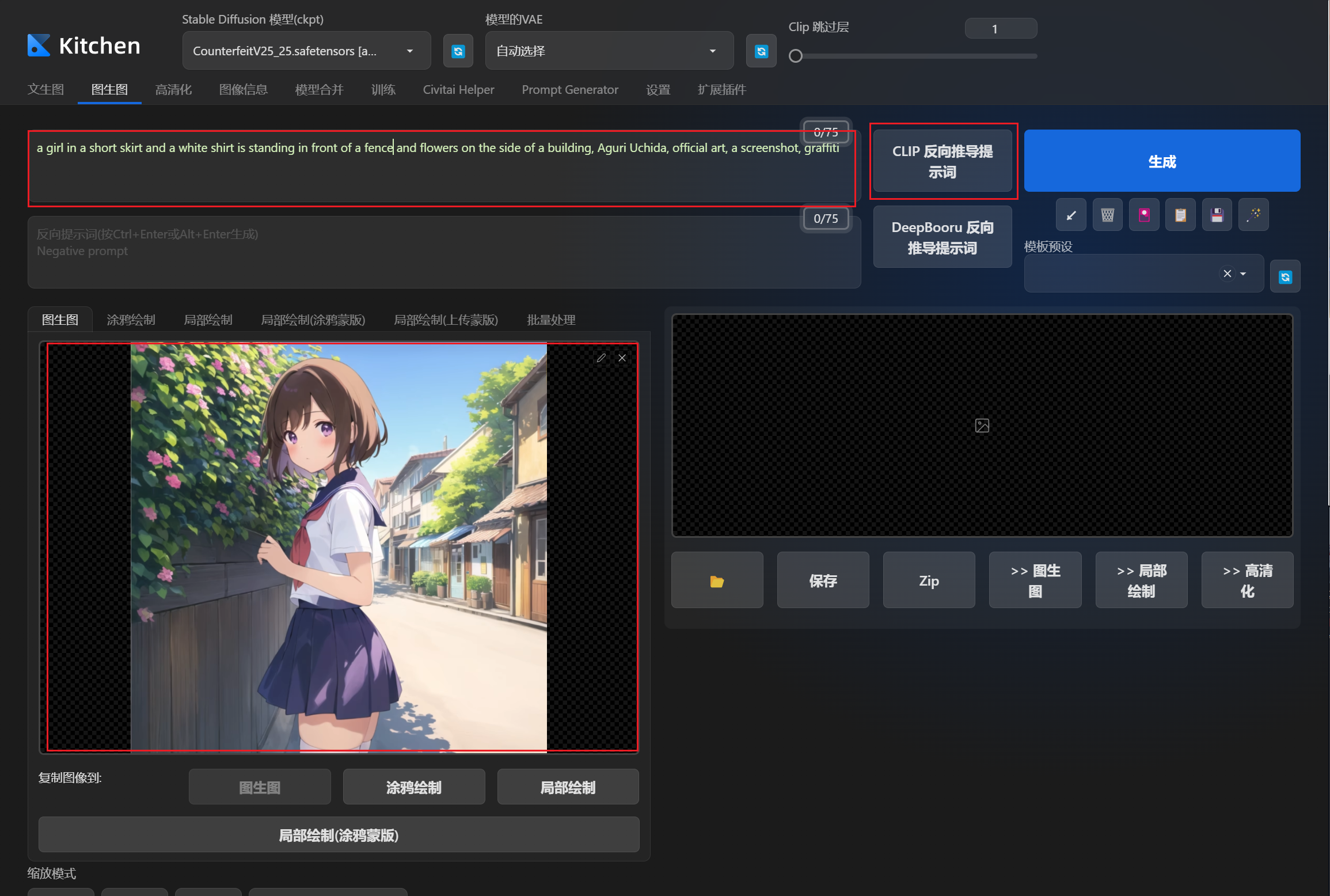Viewport: 1330px width, 896px height.
Task: Refresh the 模板预设 template list
Action: click(x=1285, y=277)
